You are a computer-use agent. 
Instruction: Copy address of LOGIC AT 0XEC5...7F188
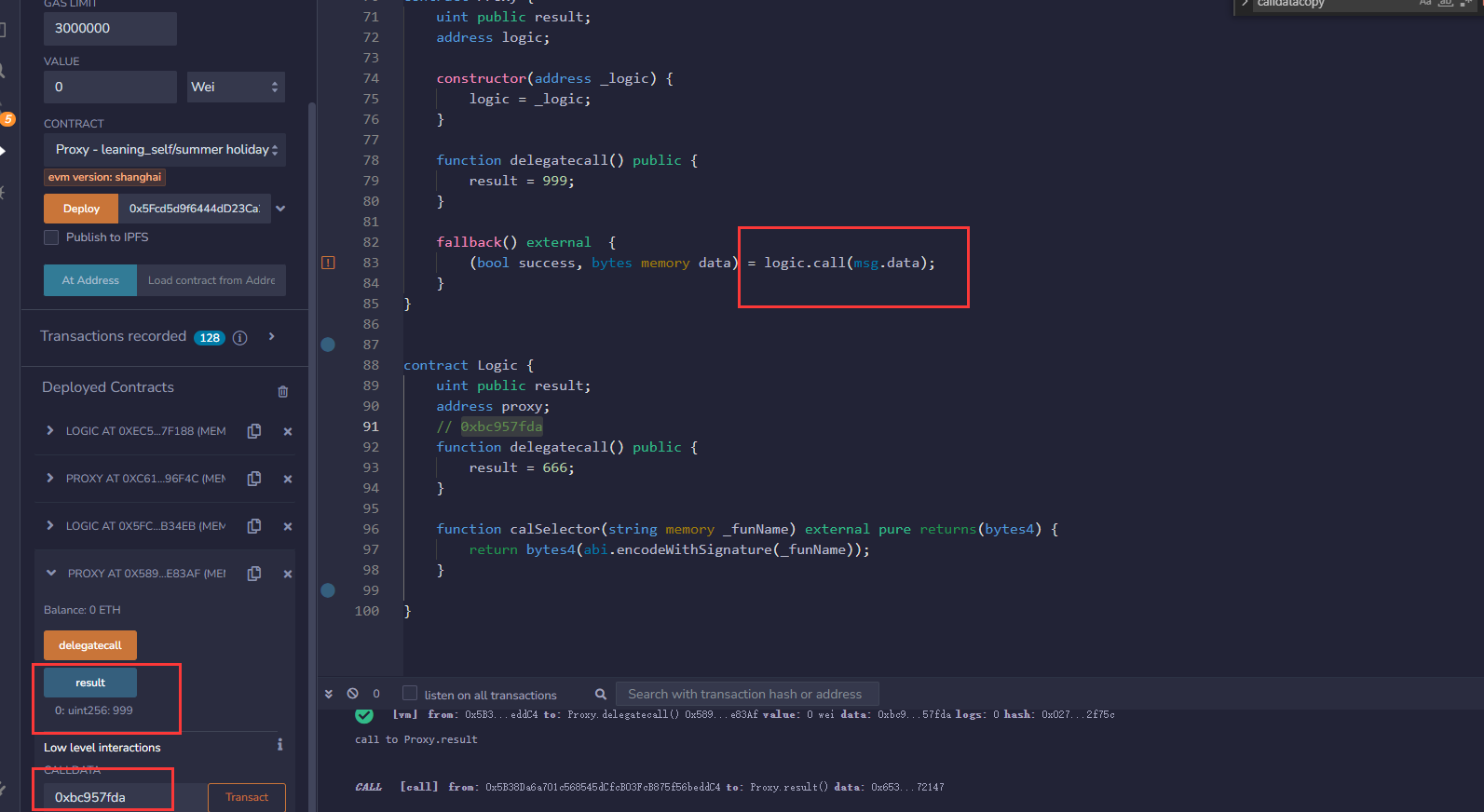(x=253, y=431)
